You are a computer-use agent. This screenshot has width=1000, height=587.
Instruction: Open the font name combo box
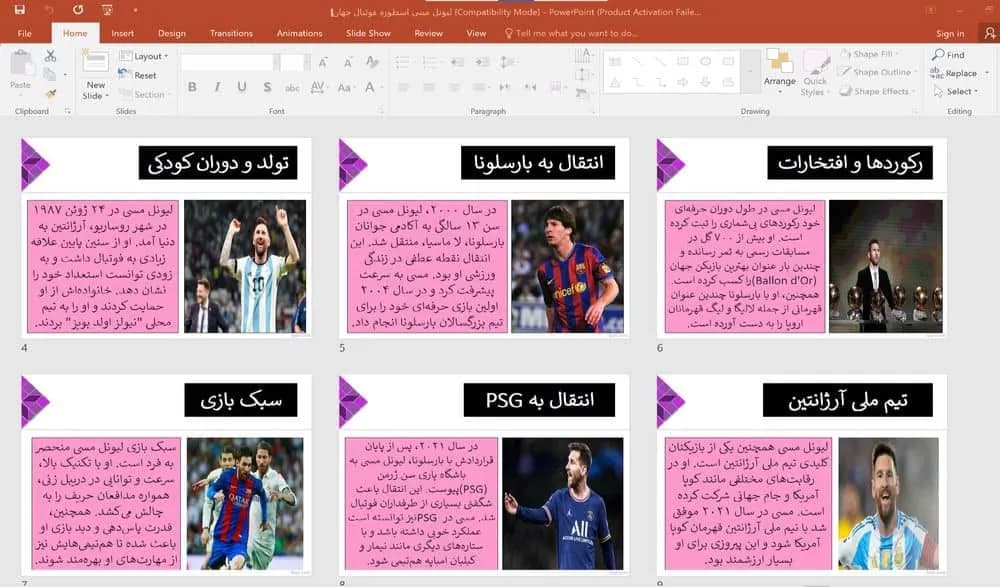tap(228, 62)
